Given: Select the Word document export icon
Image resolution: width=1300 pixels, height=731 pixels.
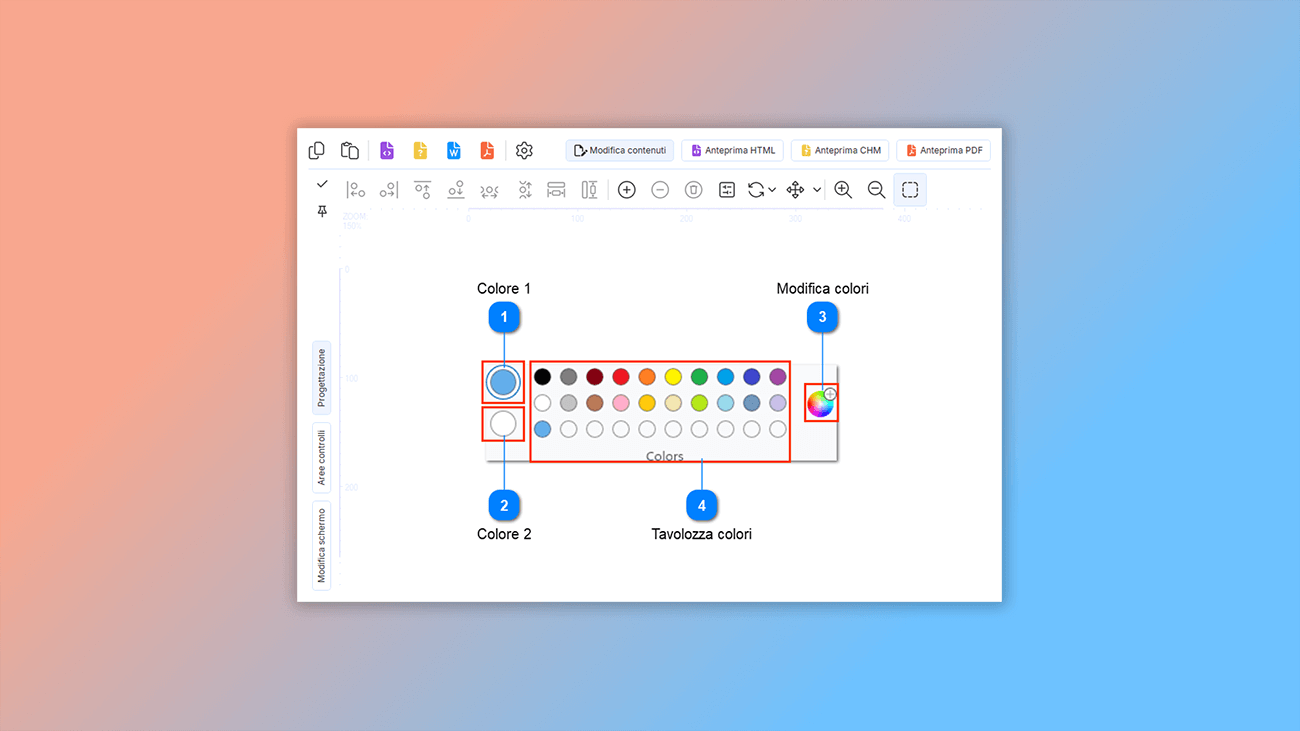Looking at the screenshot, I should point(453,150).
